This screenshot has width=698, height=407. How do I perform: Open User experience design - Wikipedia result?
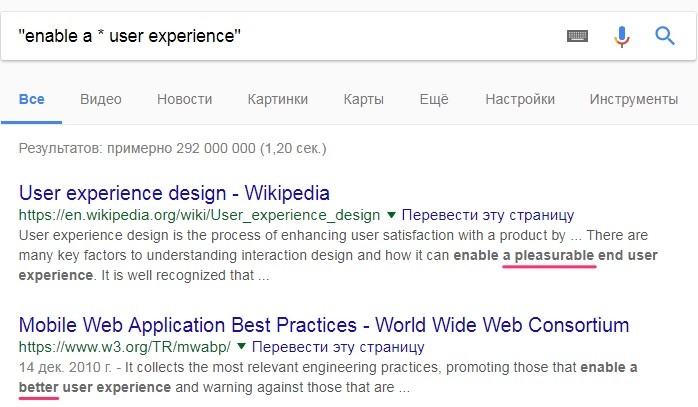(174, 193)
